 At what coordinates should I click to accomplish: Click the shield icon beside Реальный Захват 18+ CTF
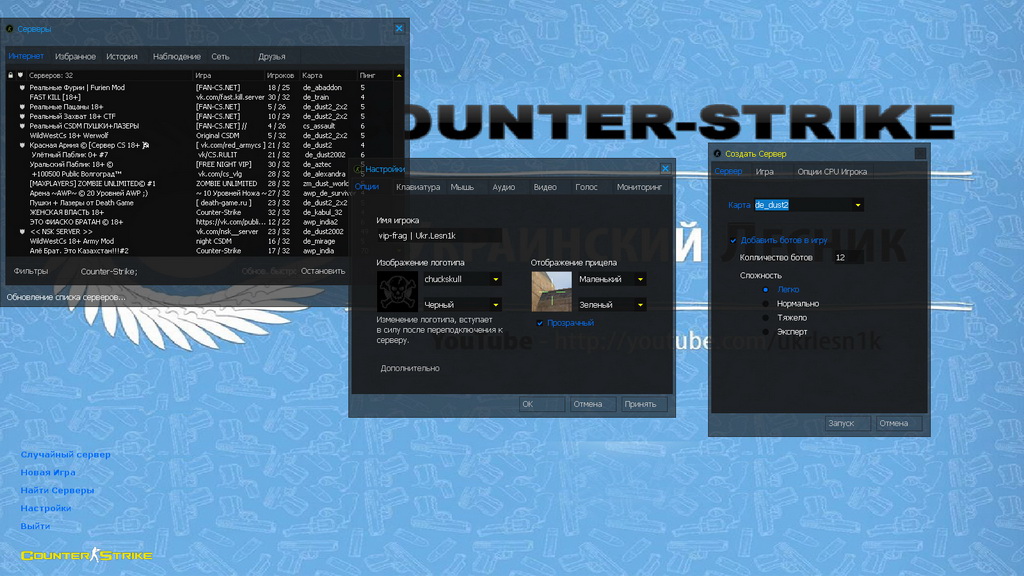[22, 116]
